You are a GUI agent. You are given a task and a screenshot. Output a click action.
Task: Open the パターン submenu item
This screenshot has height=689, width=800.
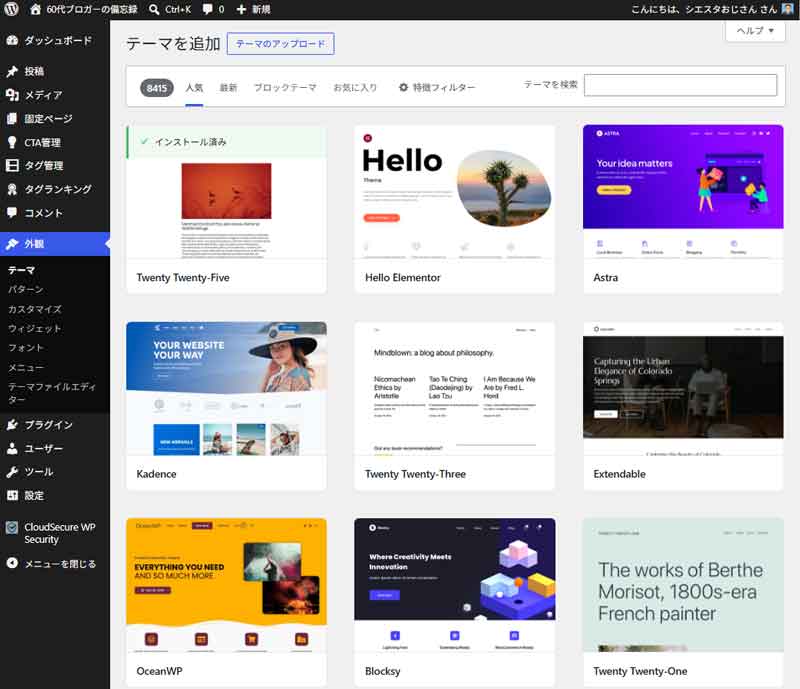click(26, 289)
